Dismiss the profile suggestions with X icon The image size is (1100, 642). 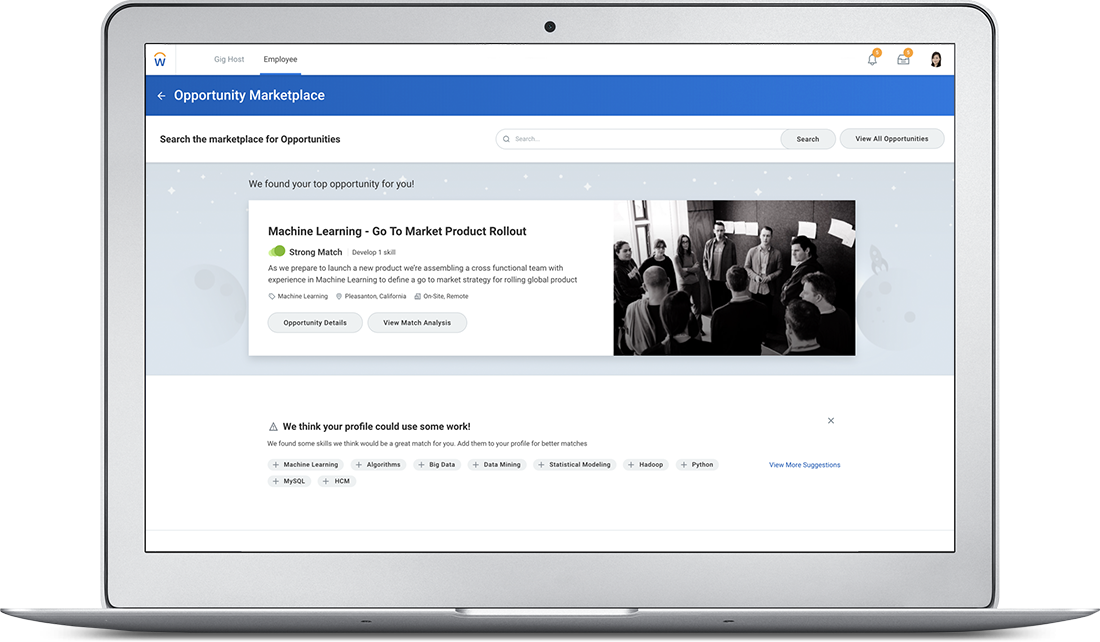click(831, 421)
